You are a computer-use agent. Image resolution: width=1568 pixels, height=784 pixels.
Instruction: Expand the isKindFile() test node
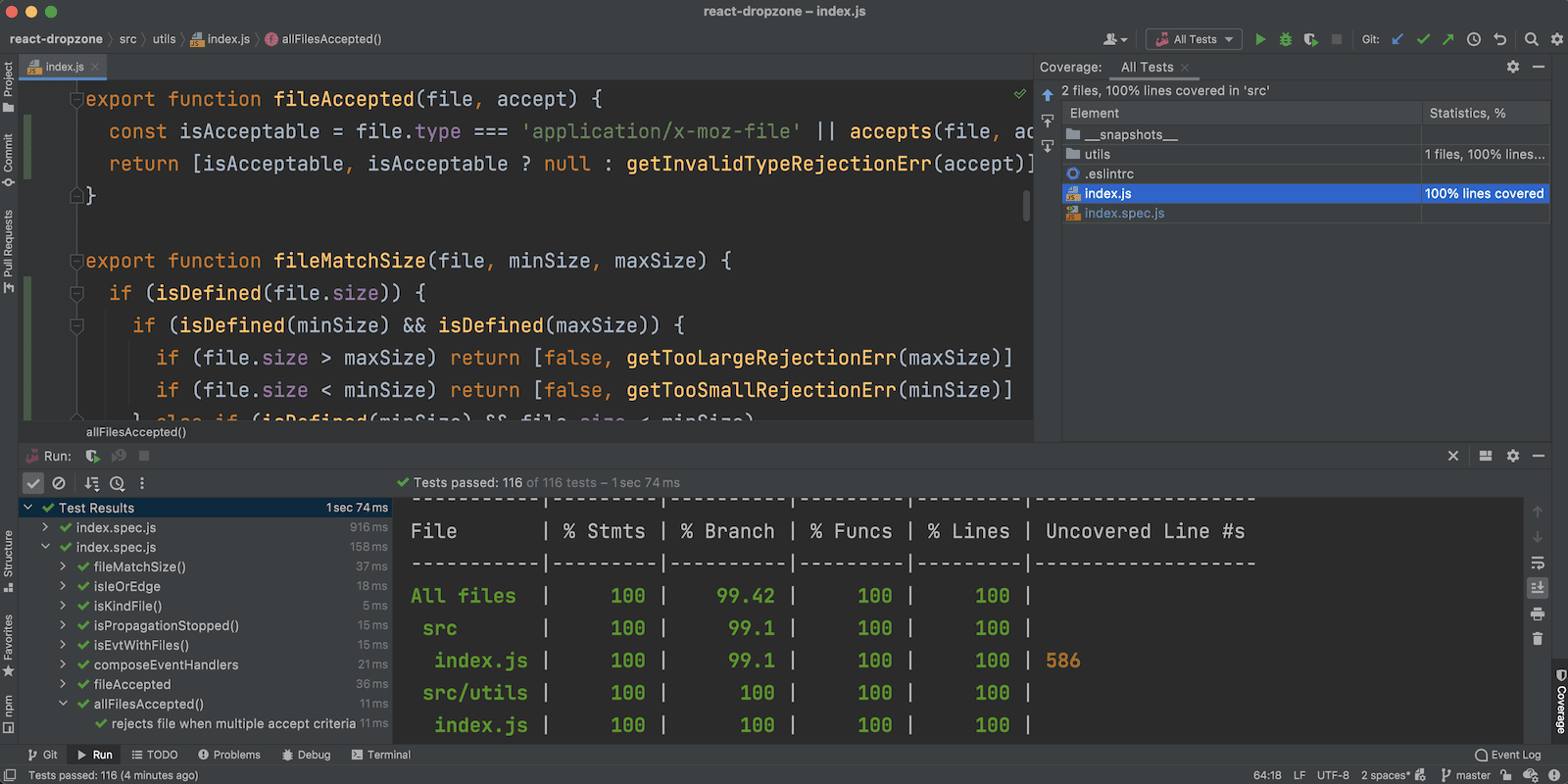(63, 606)
